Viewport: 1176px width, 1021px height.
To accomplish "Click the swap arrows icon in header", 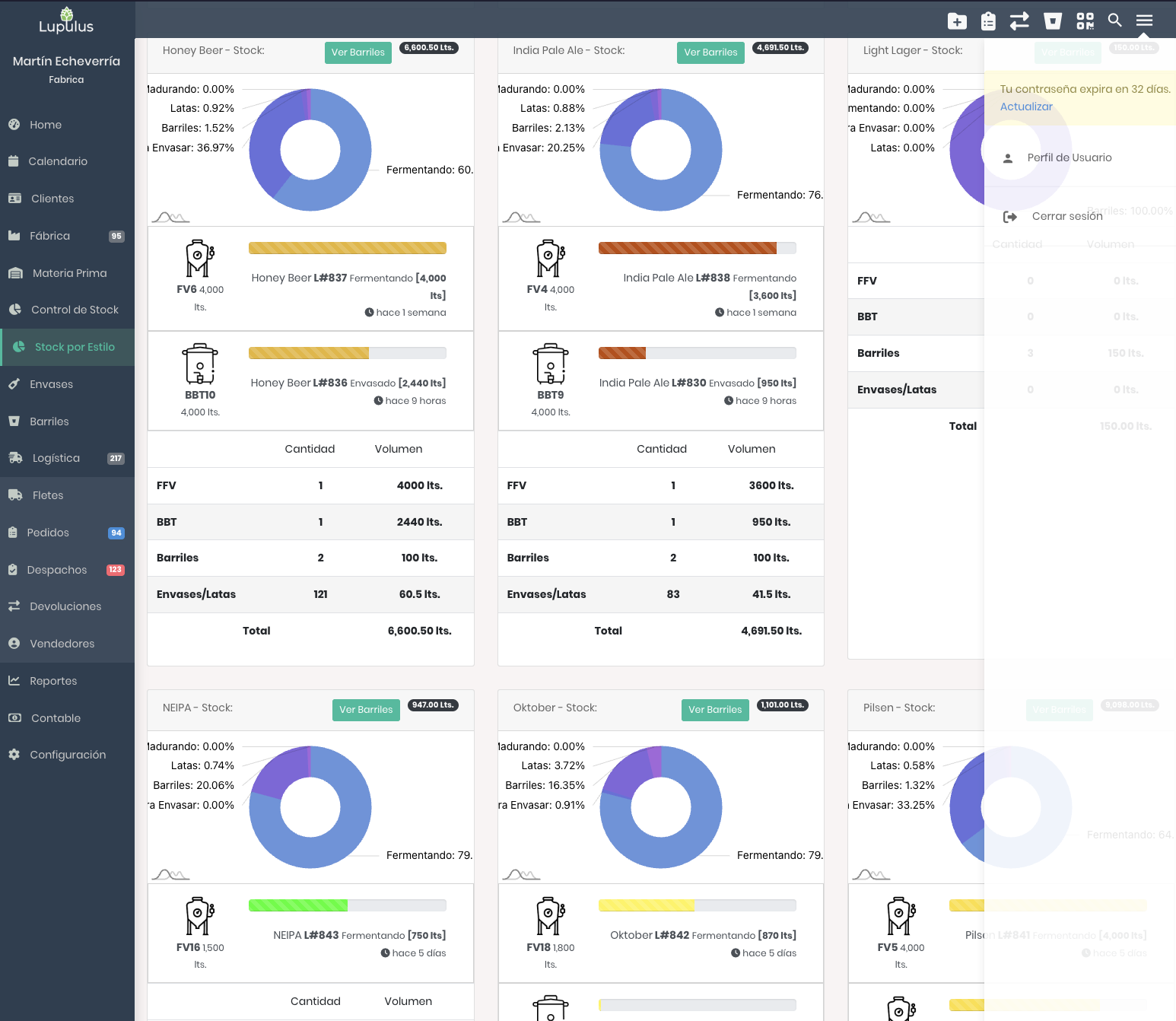I will click(1019, 21).
